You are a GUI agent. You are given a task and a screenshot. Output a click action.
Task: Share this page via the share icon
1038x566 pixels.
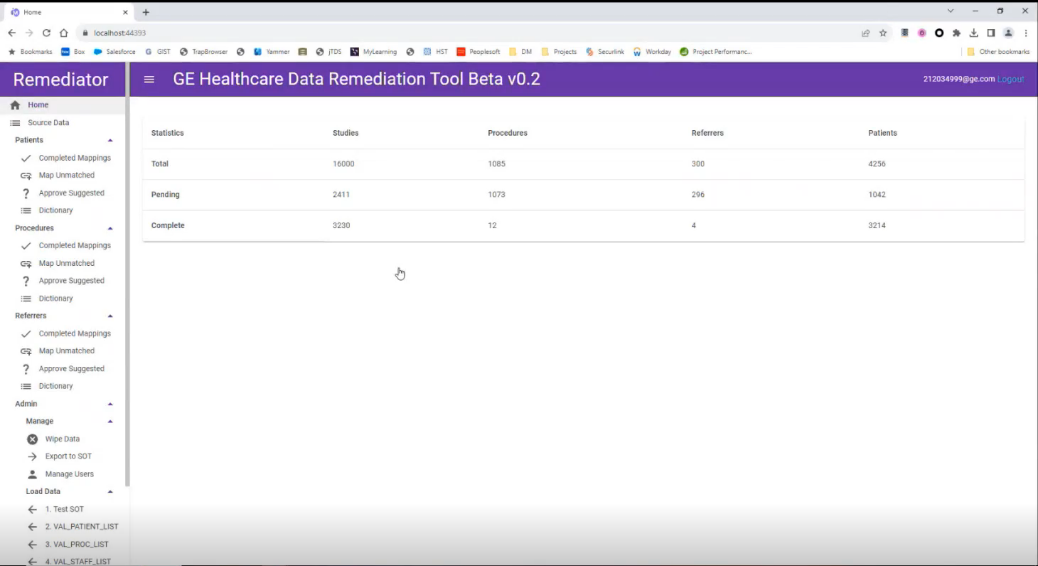865,33
